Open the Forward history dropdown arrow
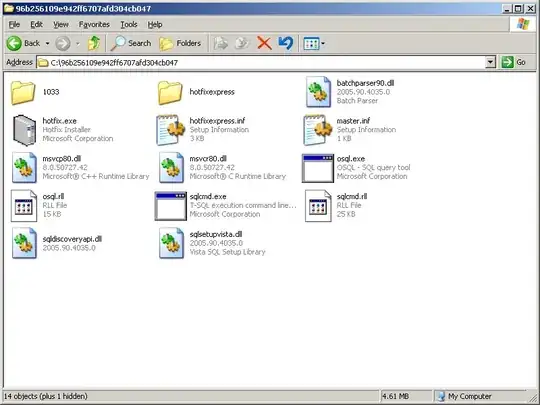This screenshot has width=540, height=405. click(x=78, y=44)
